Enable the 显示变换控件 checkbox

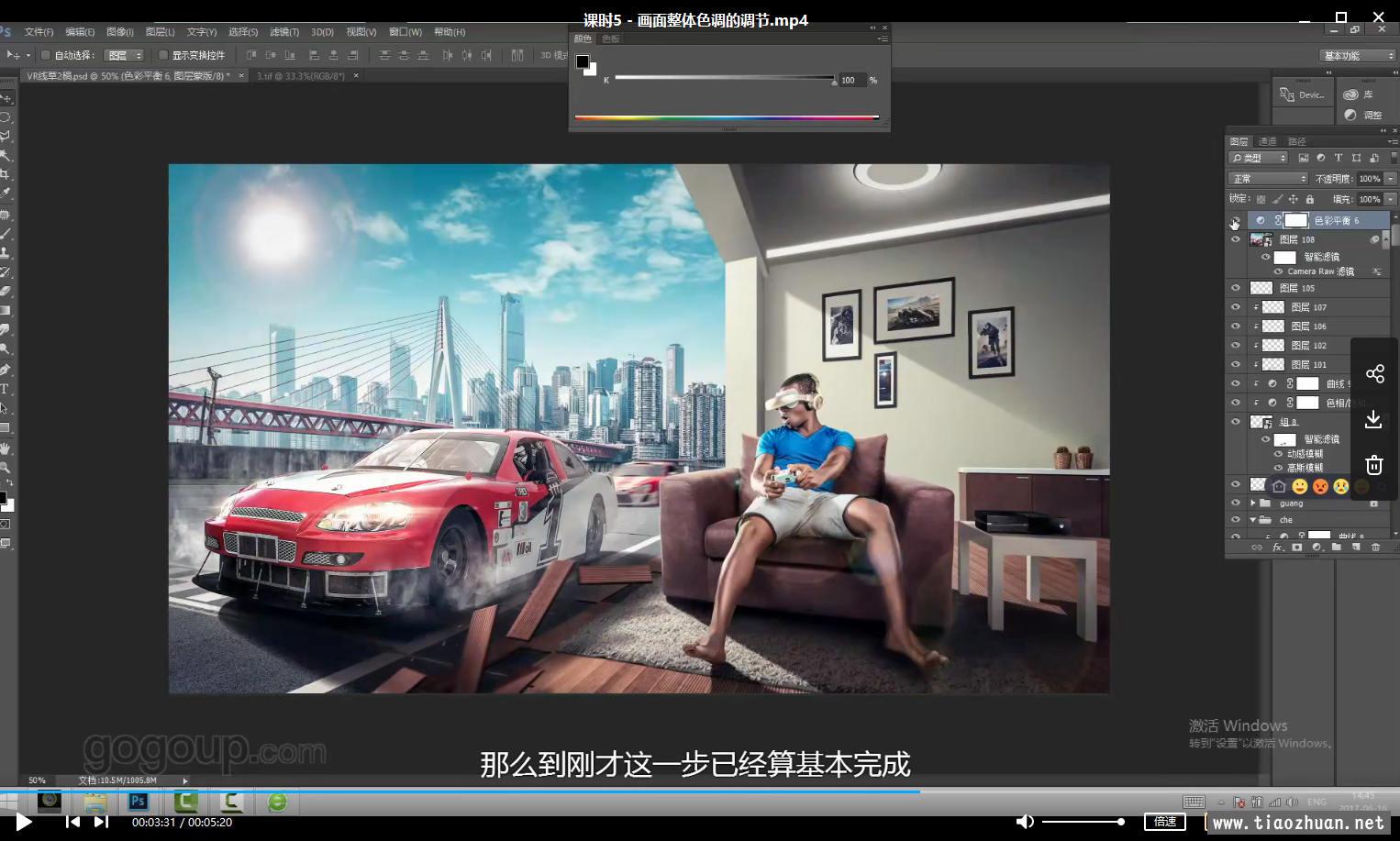163,55
